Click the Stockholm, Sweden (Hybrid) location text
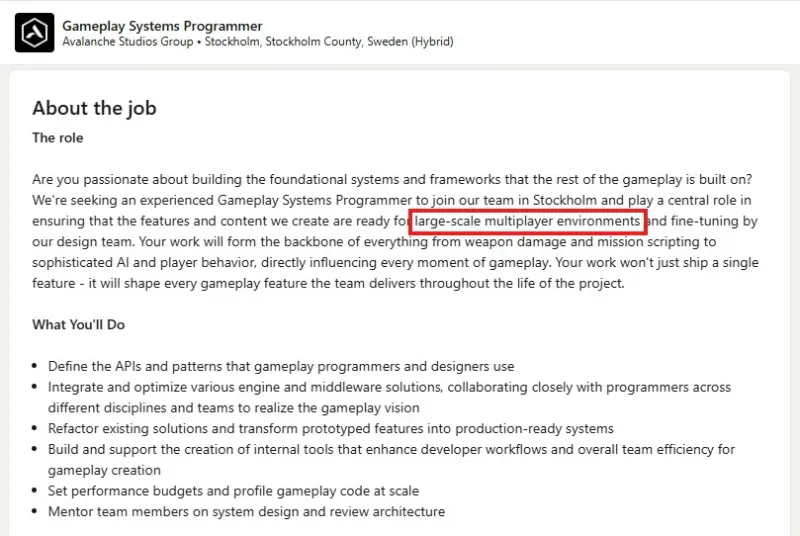This screenshot has width=800, height=536. coord(329,41)
